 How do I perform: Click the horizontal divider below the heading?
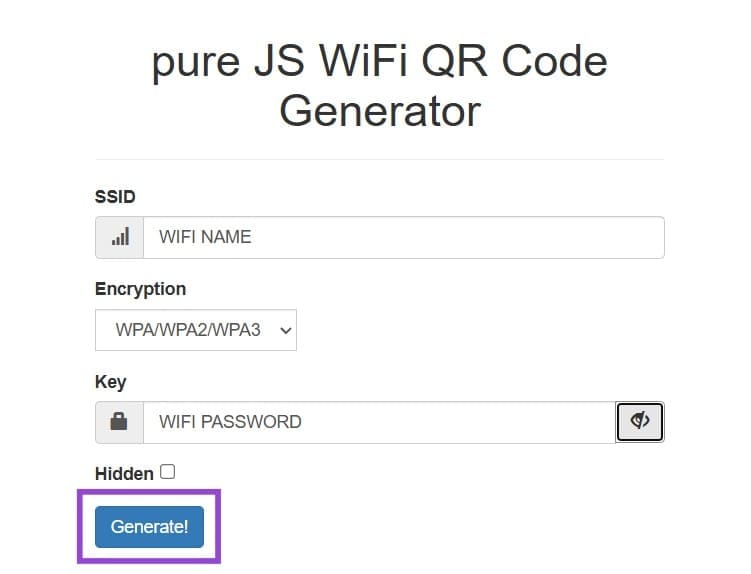click(x=379, y=159)
